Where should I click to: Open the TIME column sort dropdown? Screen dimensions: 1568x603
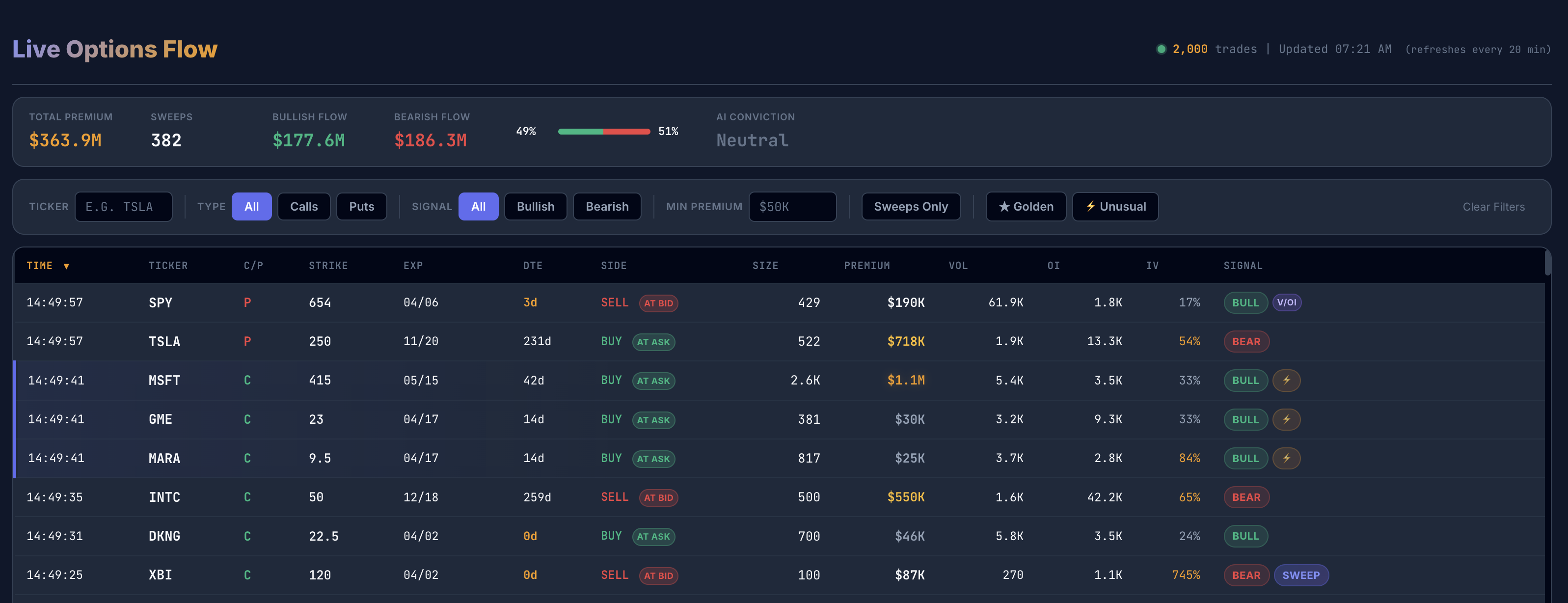click(x=49, y=266)
